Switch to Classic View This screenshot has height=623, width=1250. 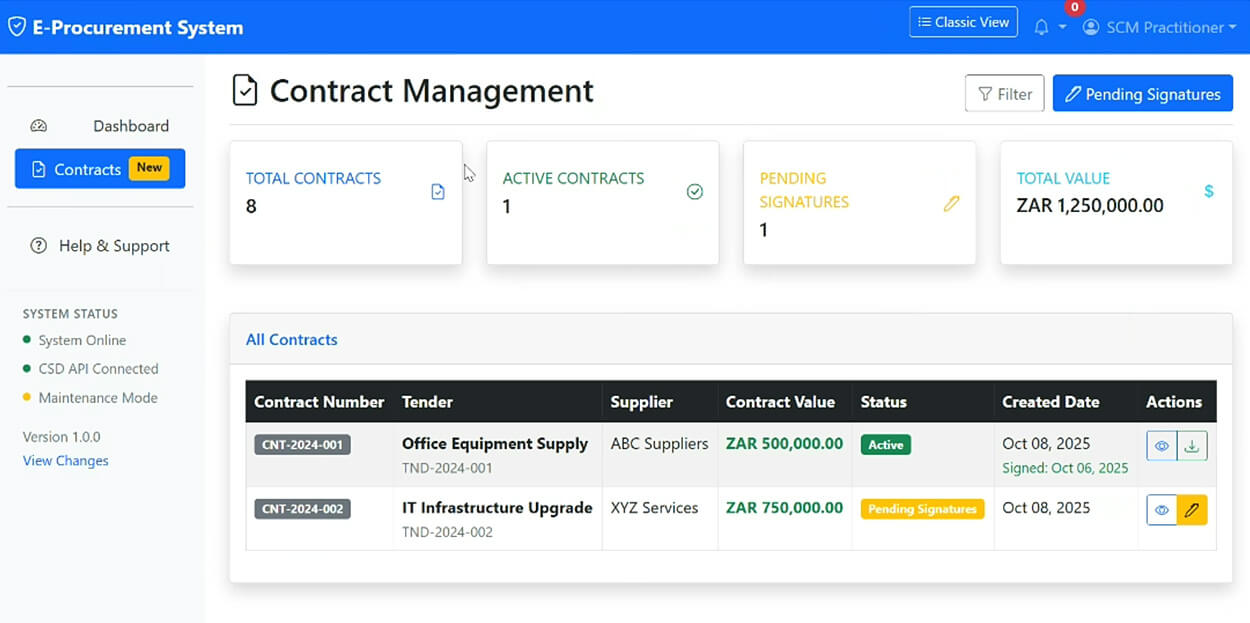tap(963, 22)
